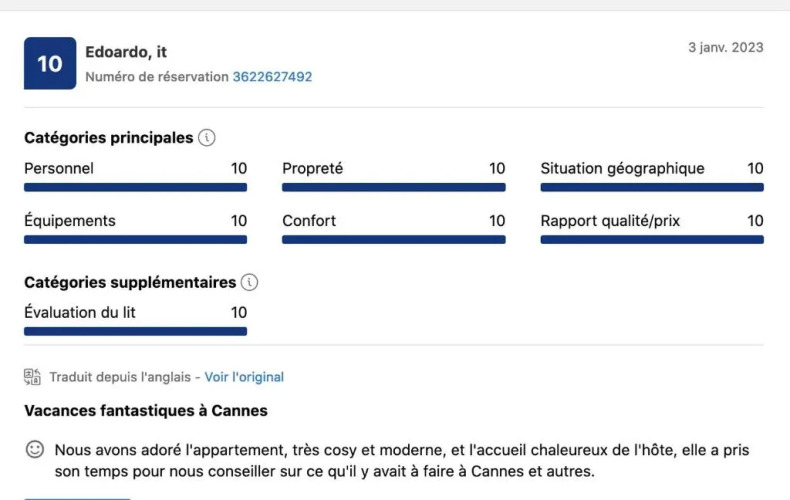Click the translation icon next to Traduit
This screenshot has width=790, height=500.
tap(33, 377)
